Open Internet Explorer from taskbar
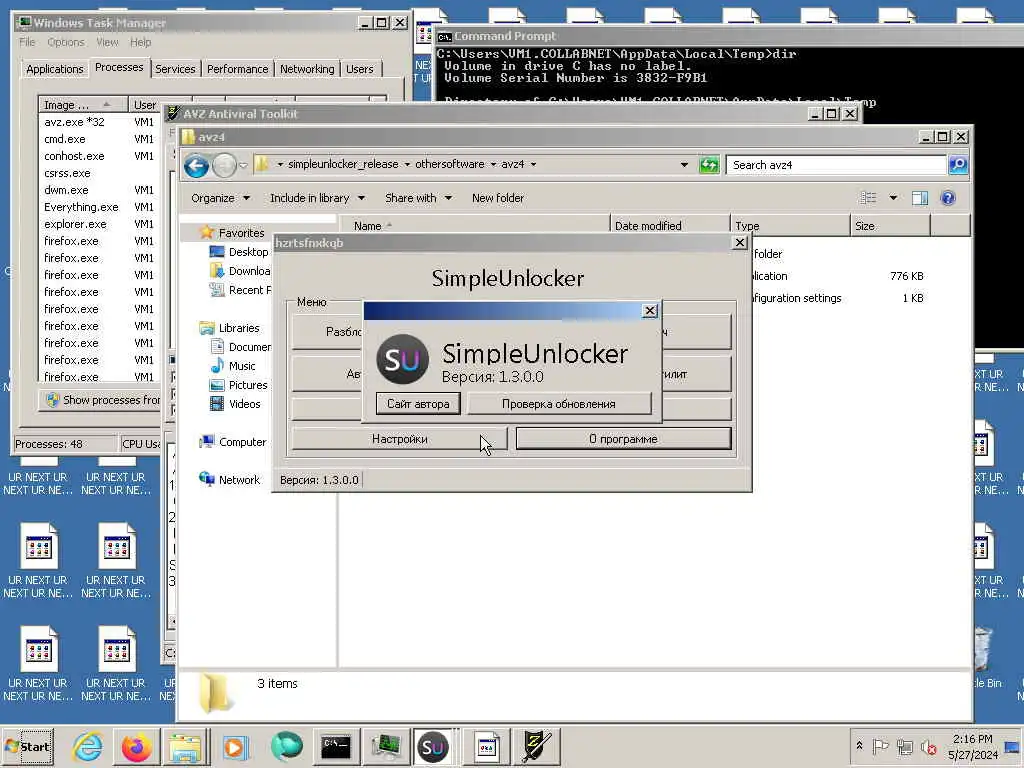 click(88, 746)
